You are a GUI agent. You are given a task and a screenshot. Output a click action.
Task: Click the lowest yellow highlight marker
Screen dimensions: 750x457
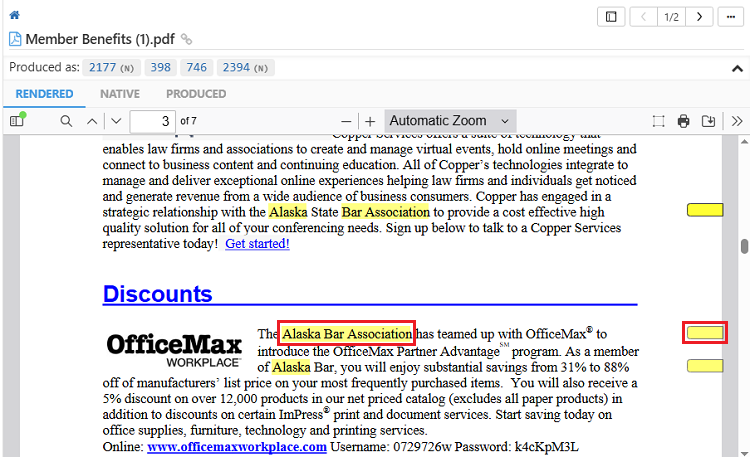pyautogui.click(x=705, y=366)
